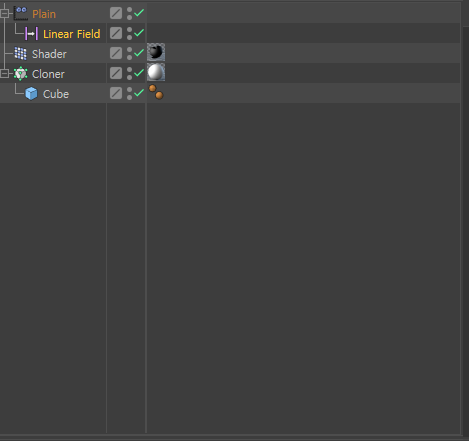Select the white material tag on Cloner
The width and height of the screenshot is (469, 441).
156,72
